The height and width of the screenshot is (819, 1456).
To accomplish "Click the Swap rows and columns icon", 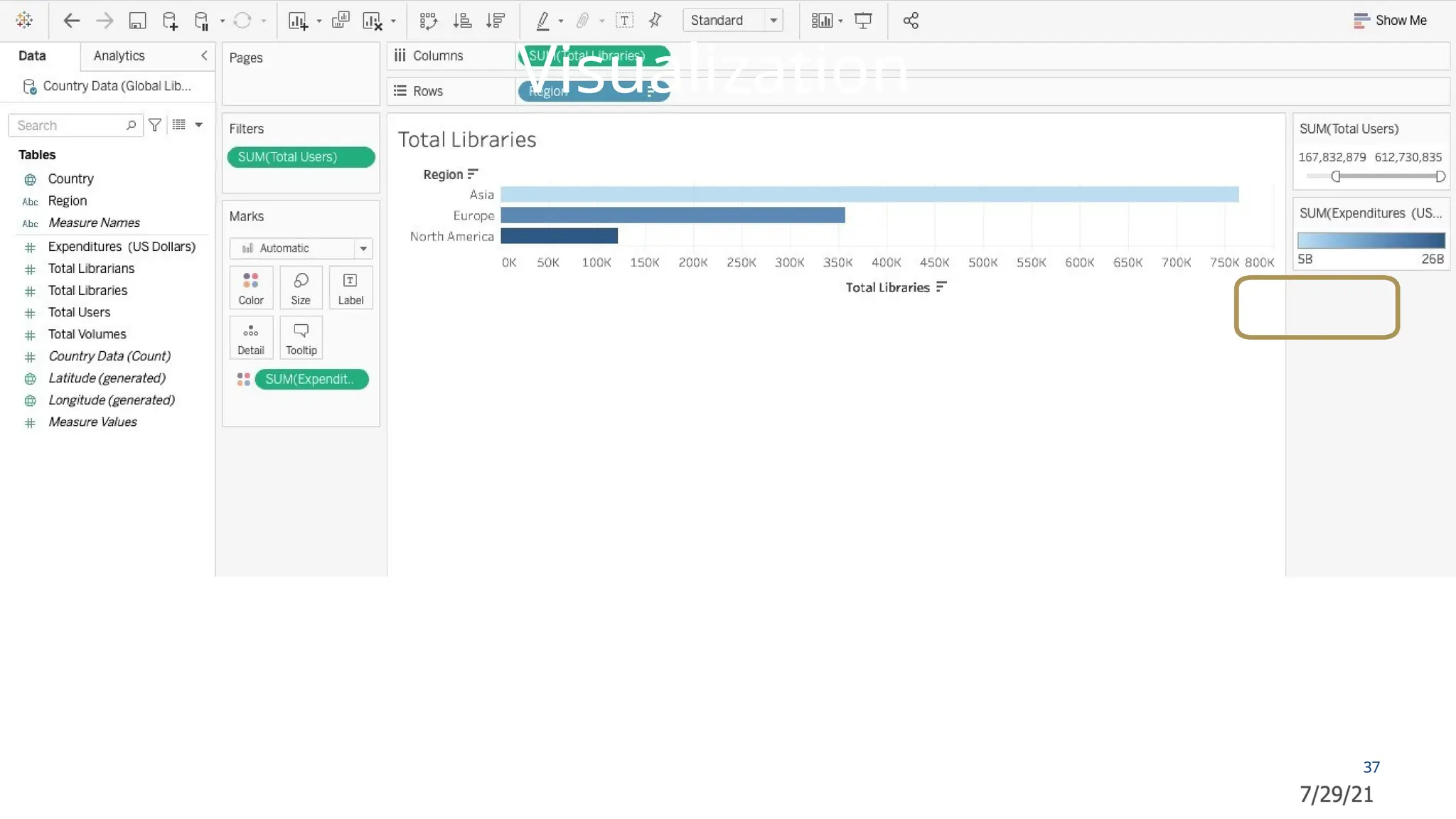I will click(x=428, y=21).
